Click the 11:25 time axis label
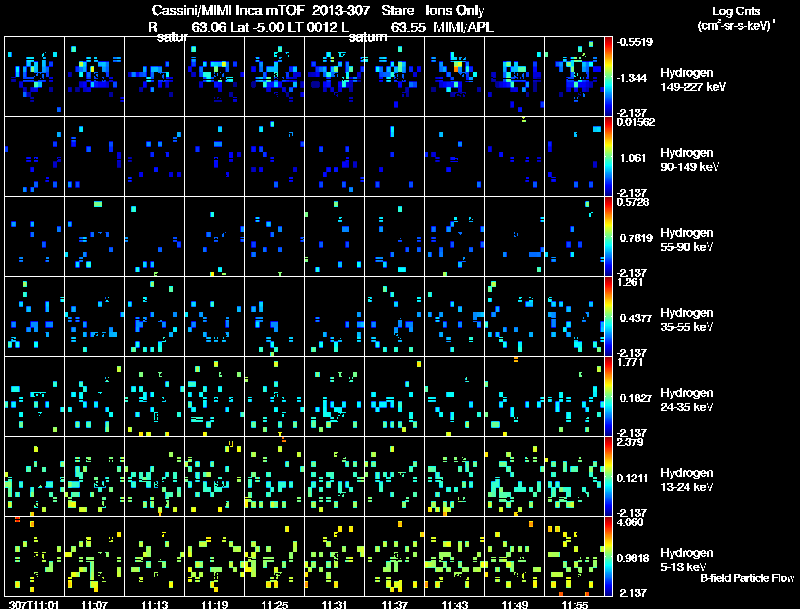The height and width of the screenshot is (609, 800). coord(274,604)
